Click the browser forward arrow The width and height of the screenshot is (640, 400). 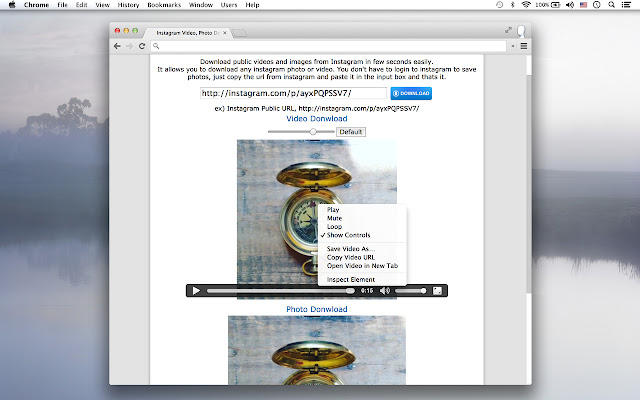pyautogui.click(x=129, y=46)
